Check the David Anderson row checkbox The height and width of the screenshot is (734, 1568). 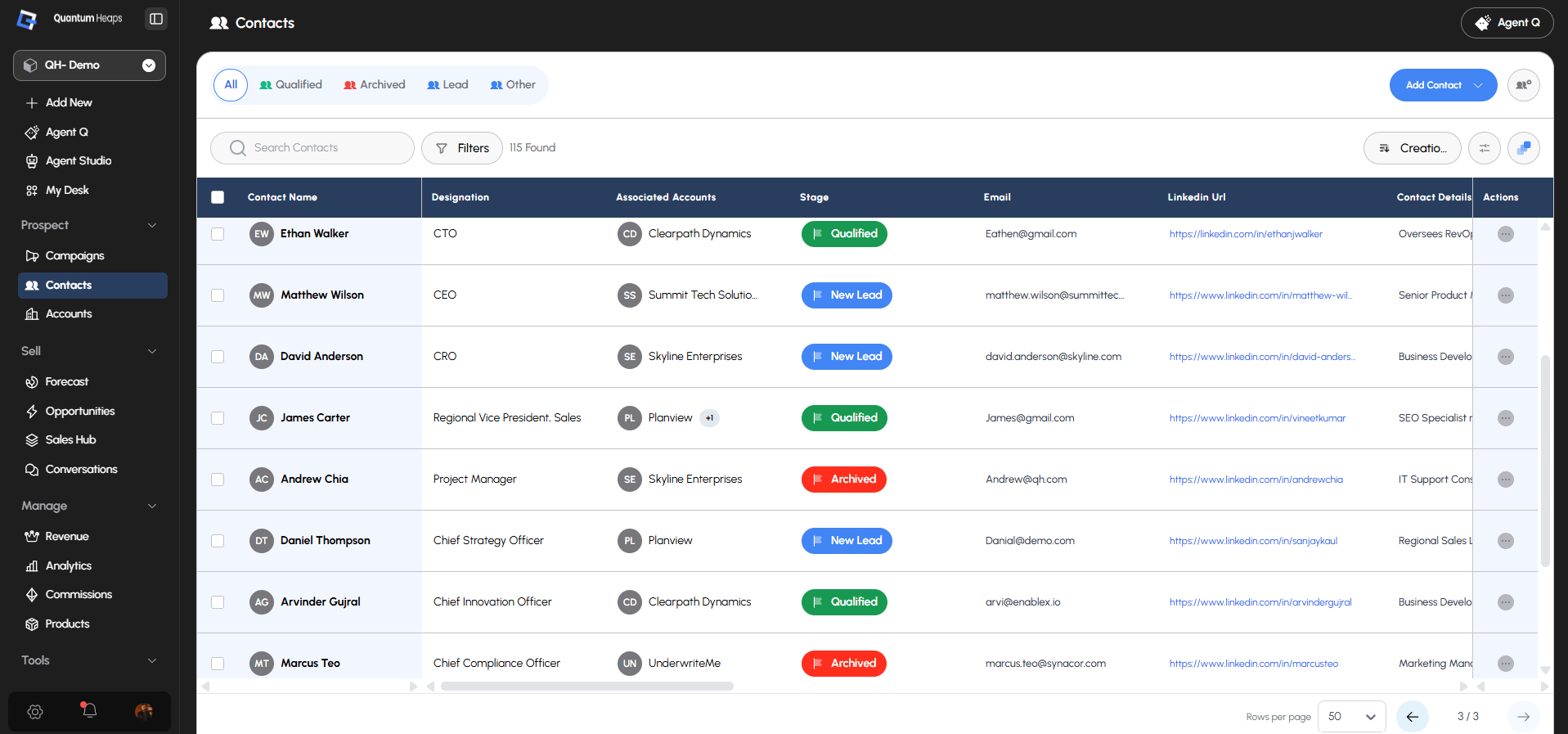click(x=218, y=357)
